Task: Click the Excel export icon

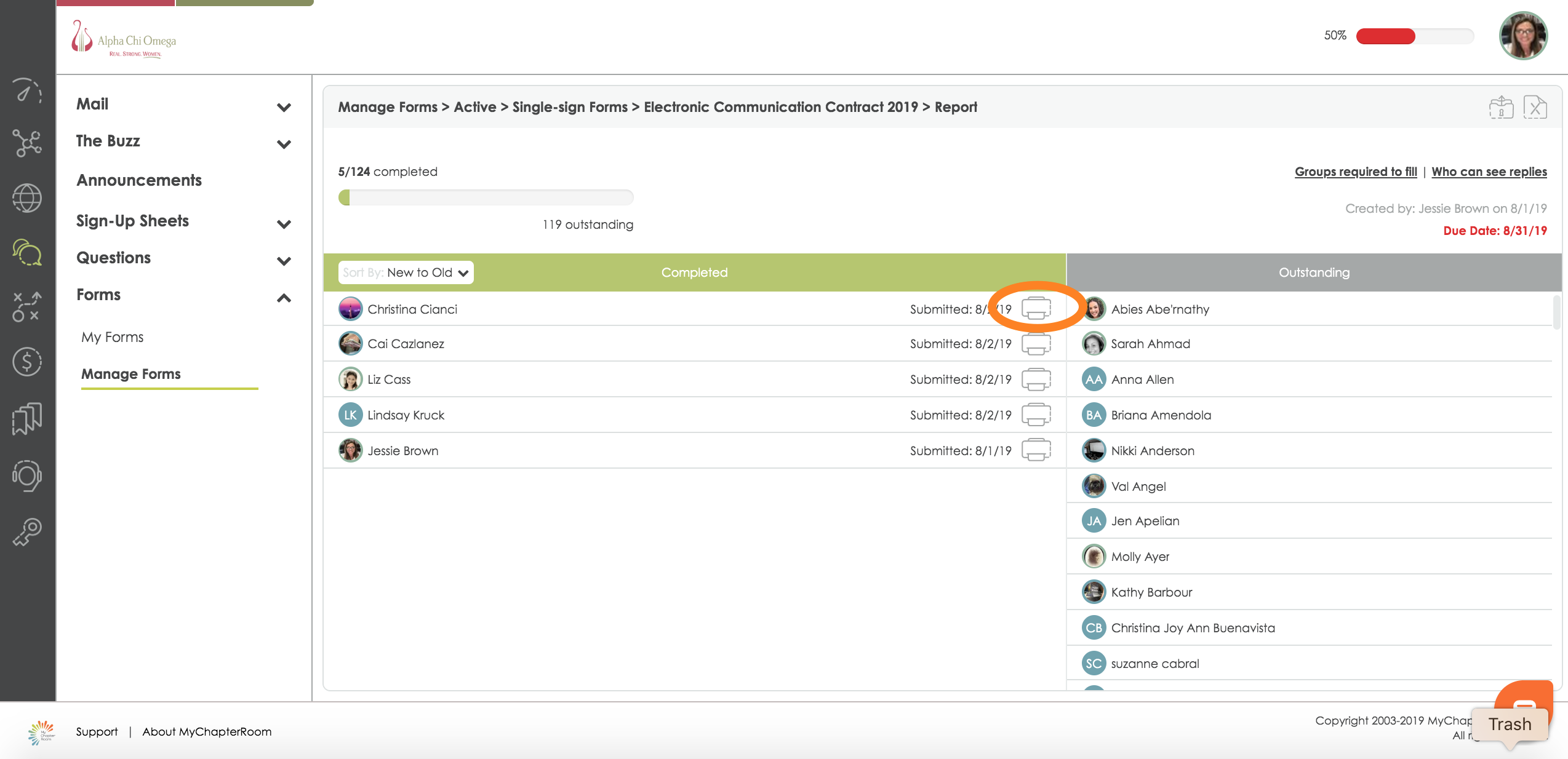Action: (x=1535, y=108)
